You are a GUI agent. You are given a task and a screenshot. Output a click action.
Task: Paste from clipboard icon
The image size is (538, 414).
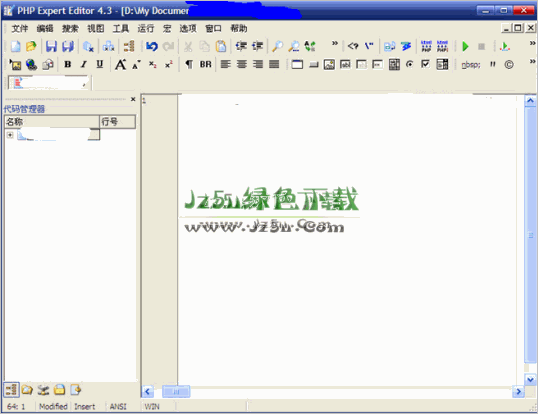point(221,46)
